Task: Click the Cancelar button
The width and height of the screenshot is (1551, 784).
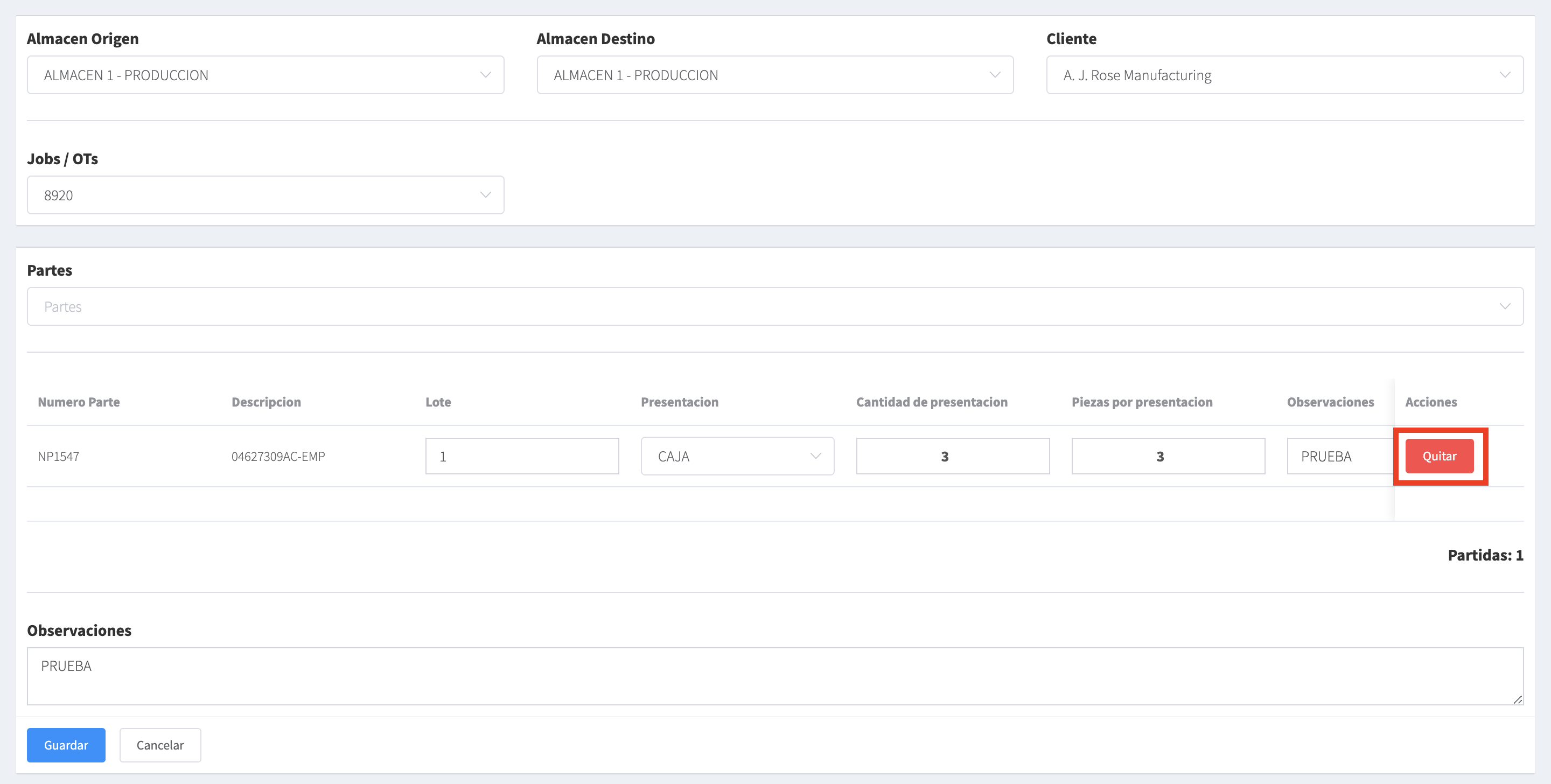Action: tap(160, 745)
